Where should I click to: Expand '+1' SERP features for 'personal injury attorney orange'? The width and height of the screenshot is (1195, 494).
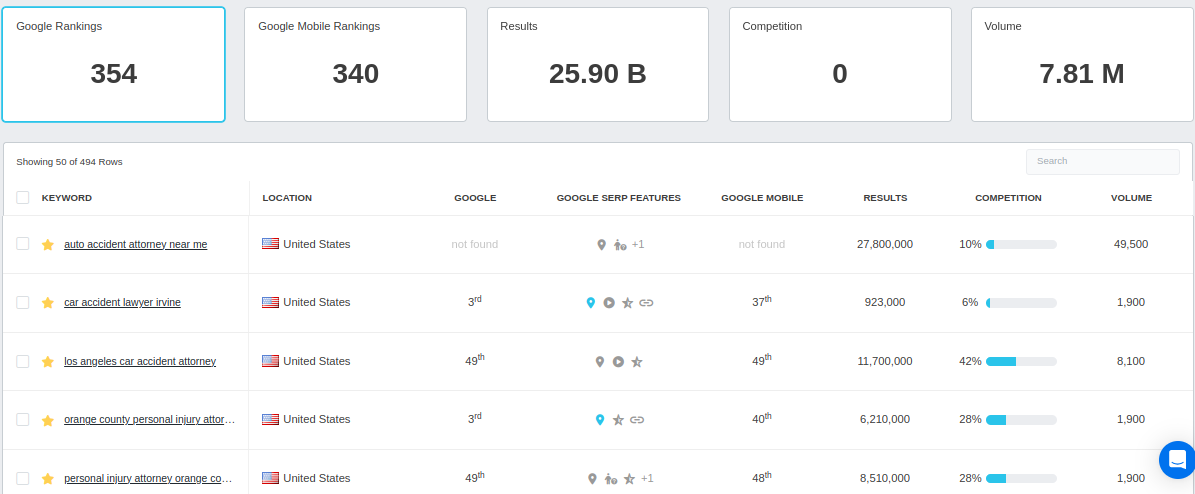647,478
